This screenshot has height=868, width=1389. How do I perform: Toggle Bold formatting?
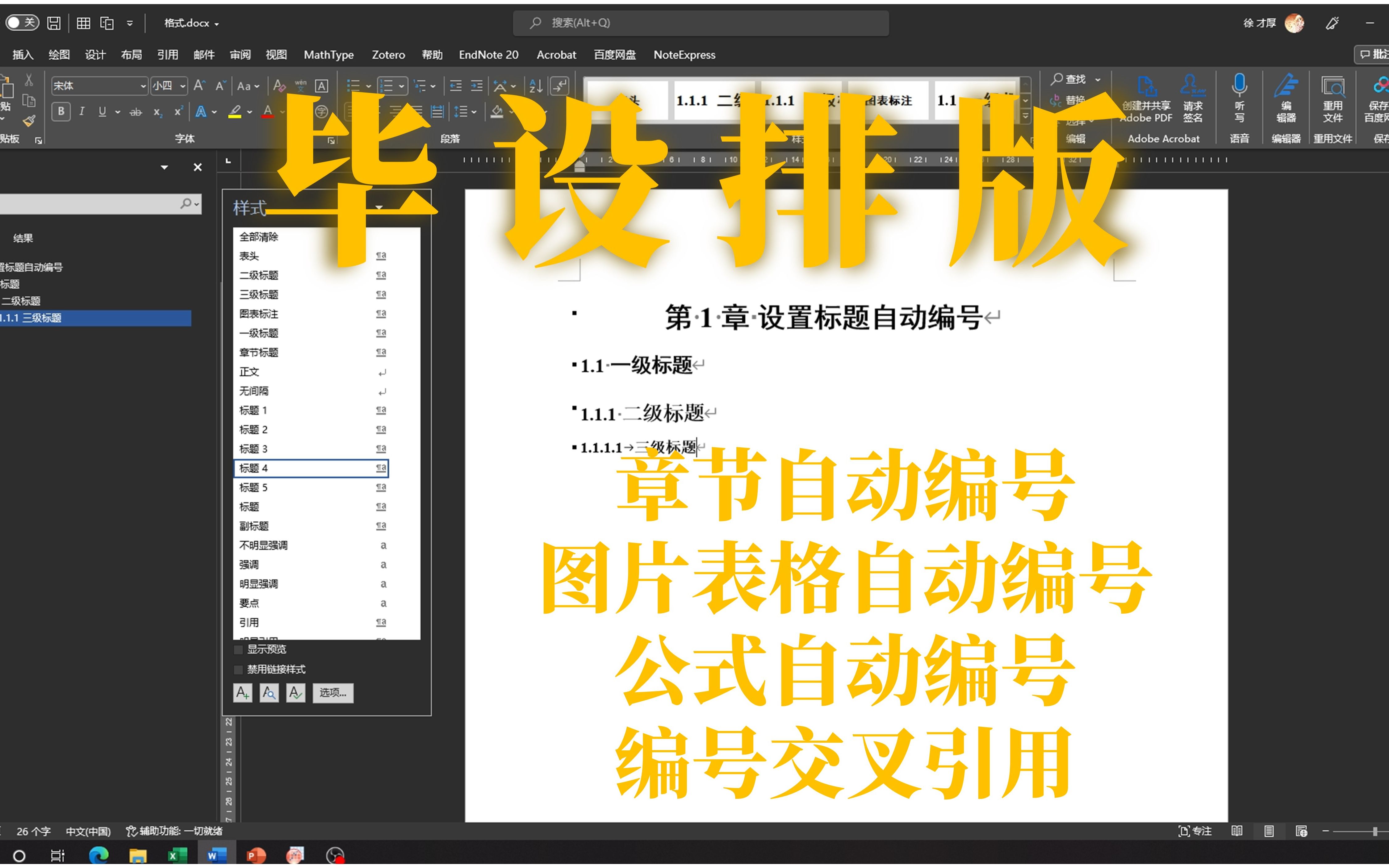[61, 111]
